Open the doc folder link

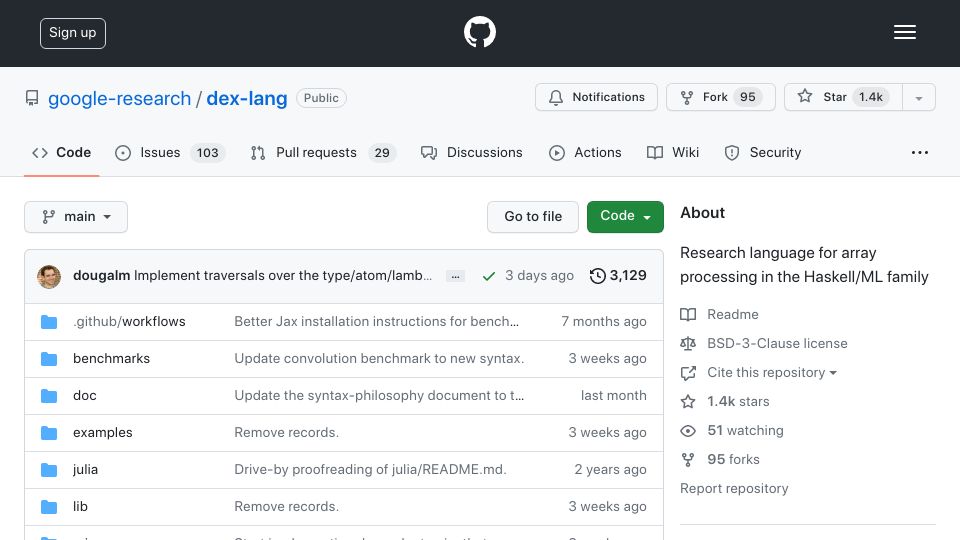pos(84,396)
